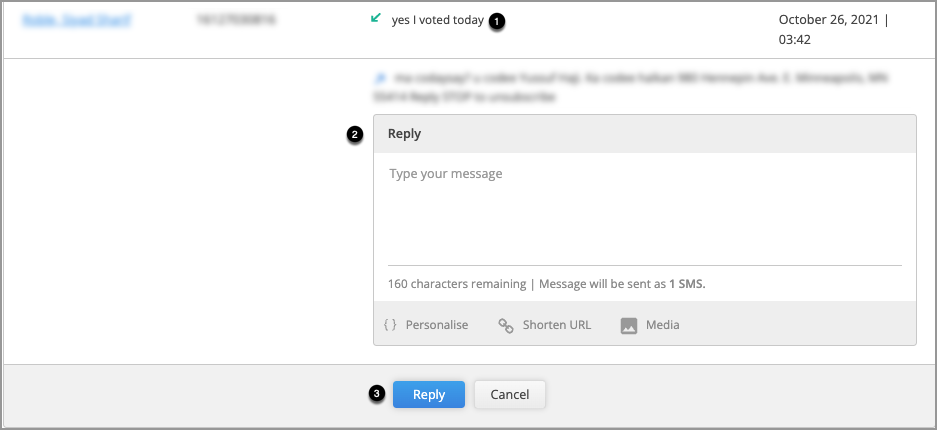Click the 'yes I voted today' message
The image size is (937, 430).
coord(437,20)
